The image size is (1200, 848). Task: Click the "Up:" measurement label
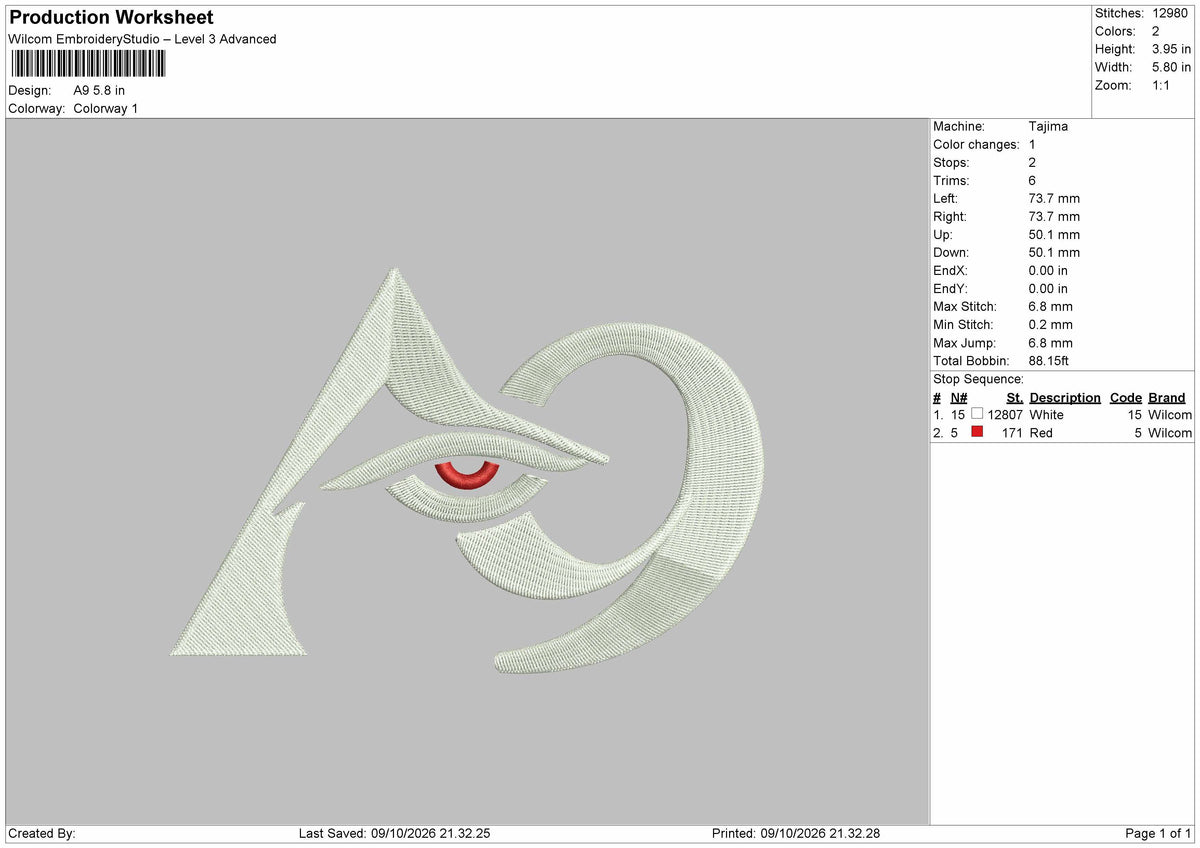943,234
